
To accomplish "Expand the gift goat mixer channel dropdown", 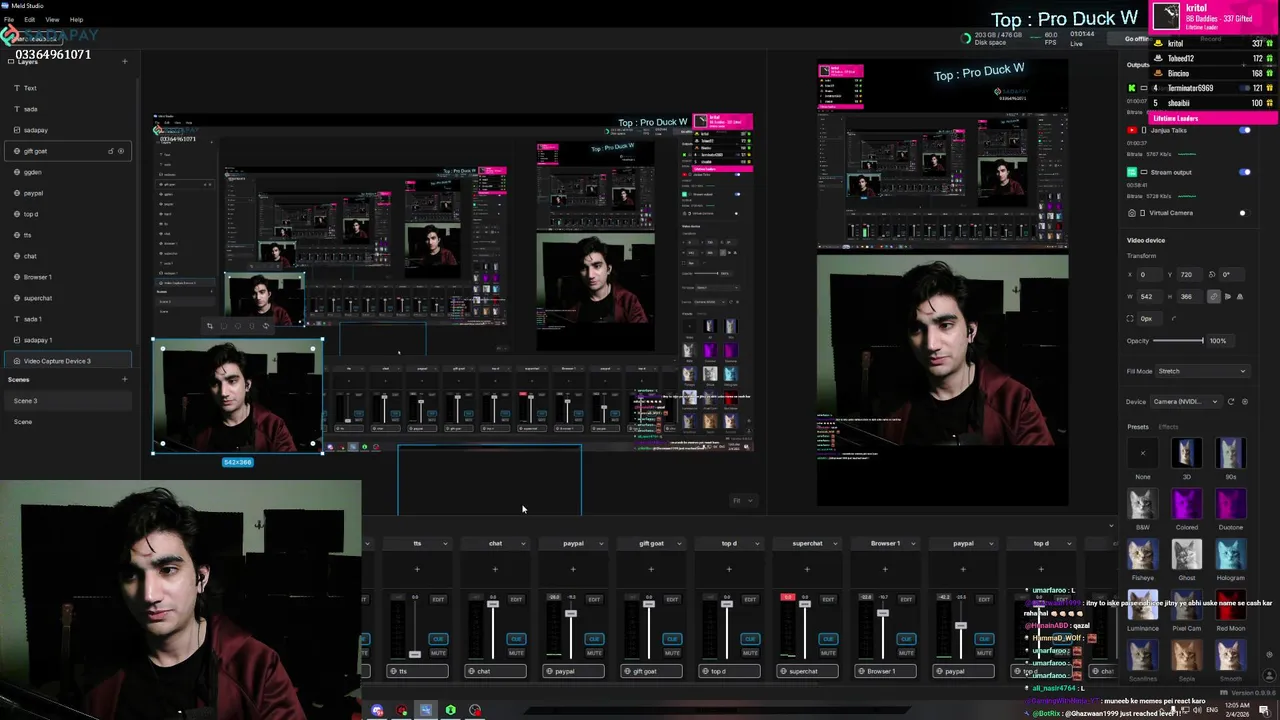I will 679,543.
